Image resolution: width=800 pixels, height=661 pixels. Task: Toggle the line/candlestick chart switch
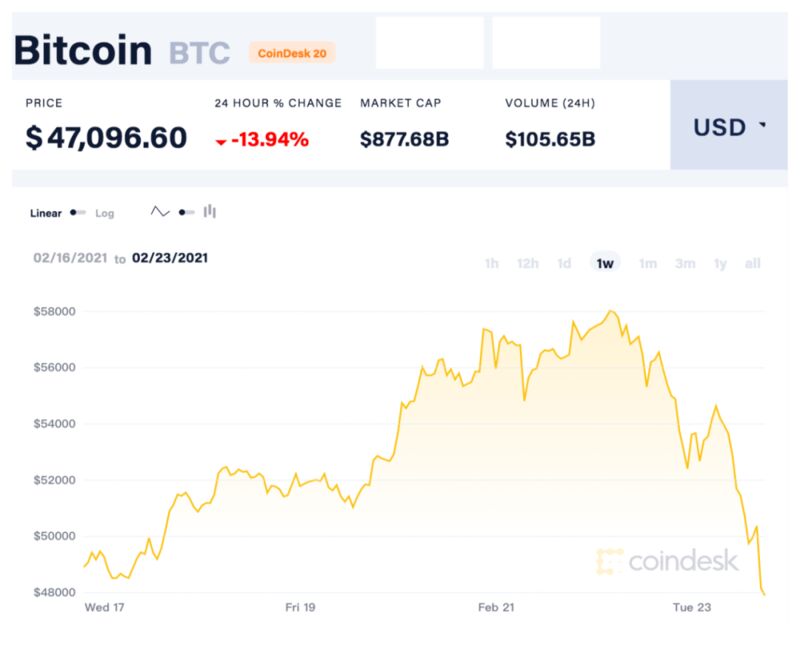(x=186, y=212)
